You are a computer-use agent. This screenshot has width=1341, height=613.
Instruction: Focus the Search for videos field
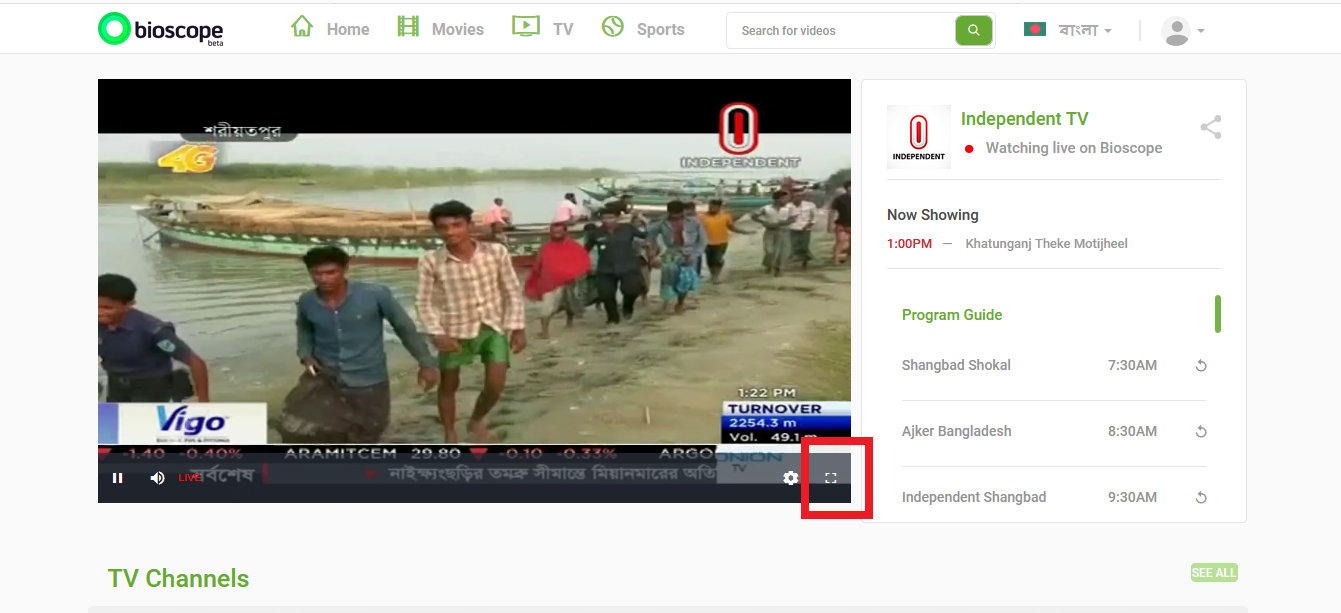pyautogui.click(x=841, y=30)
